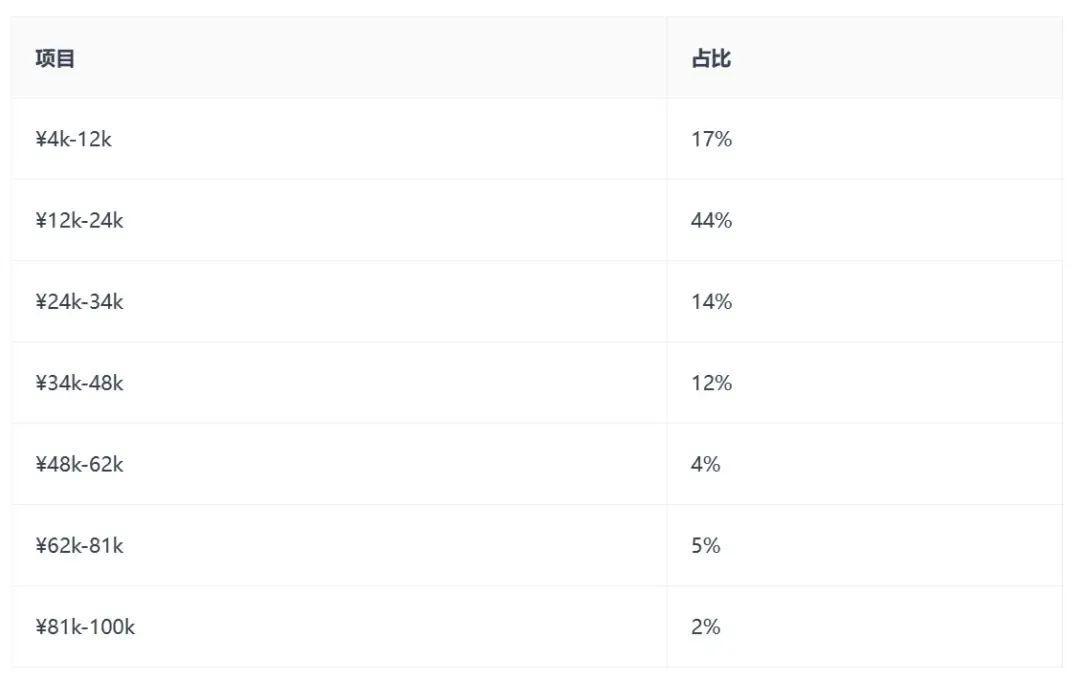
Task: Select the ¥81k-100k row label
Action: pos(85,627)
